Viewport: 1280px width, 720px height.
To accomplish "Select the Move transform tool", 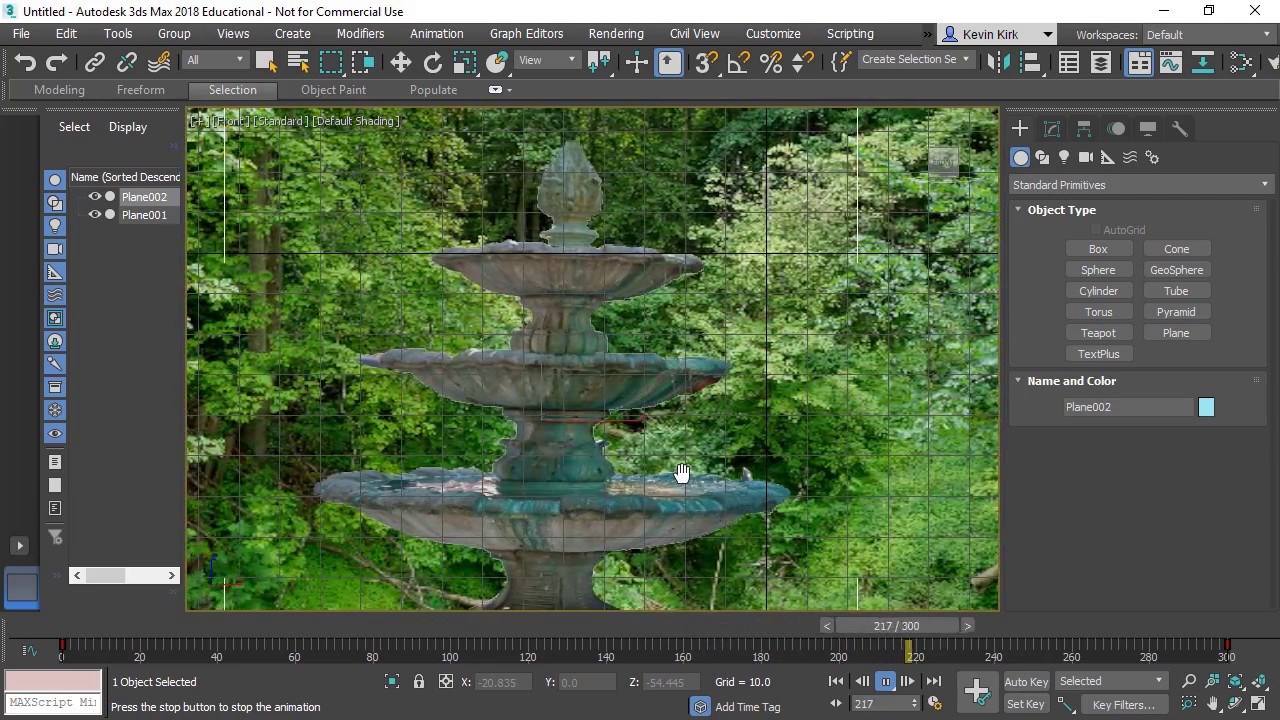I will pyautogui.click(x=400, y=62).
